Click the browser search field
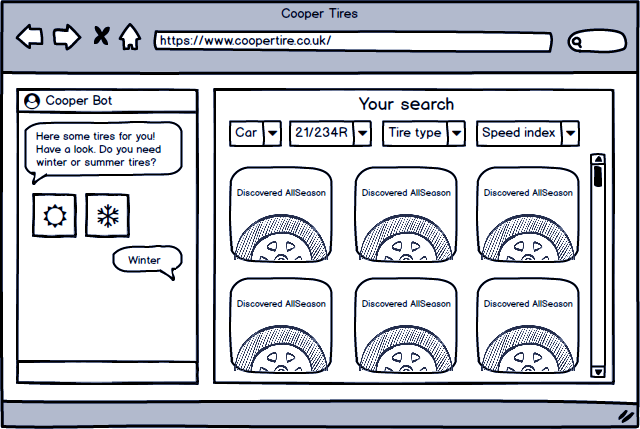640x429 pixels. coord(597,41)
